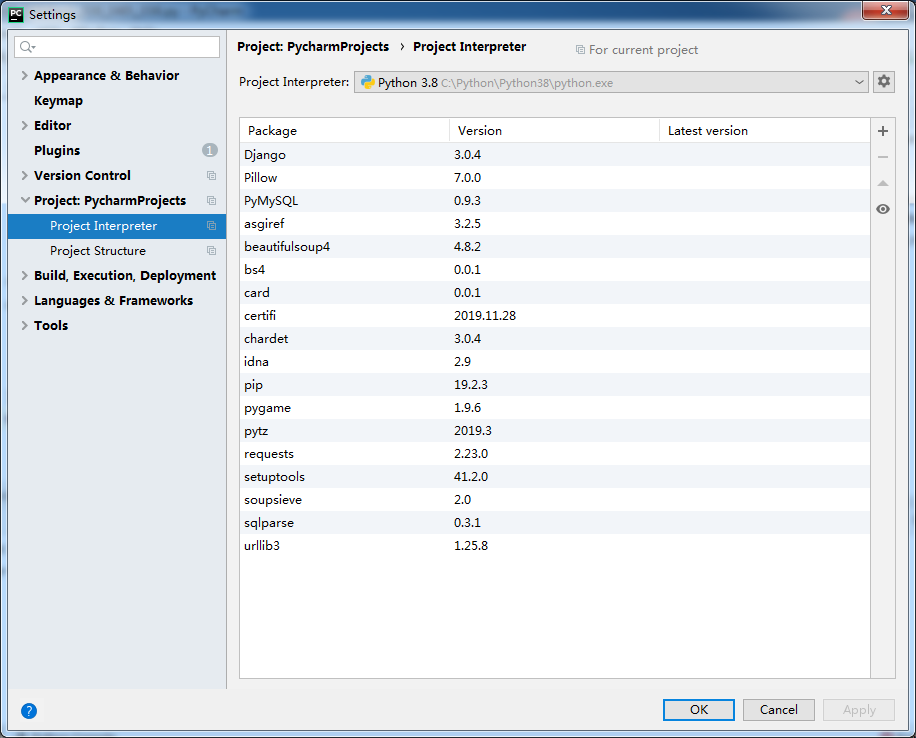Viewport: 916px width, 738px height.
Task: Click the Version column header
Action: coord(554,130)
